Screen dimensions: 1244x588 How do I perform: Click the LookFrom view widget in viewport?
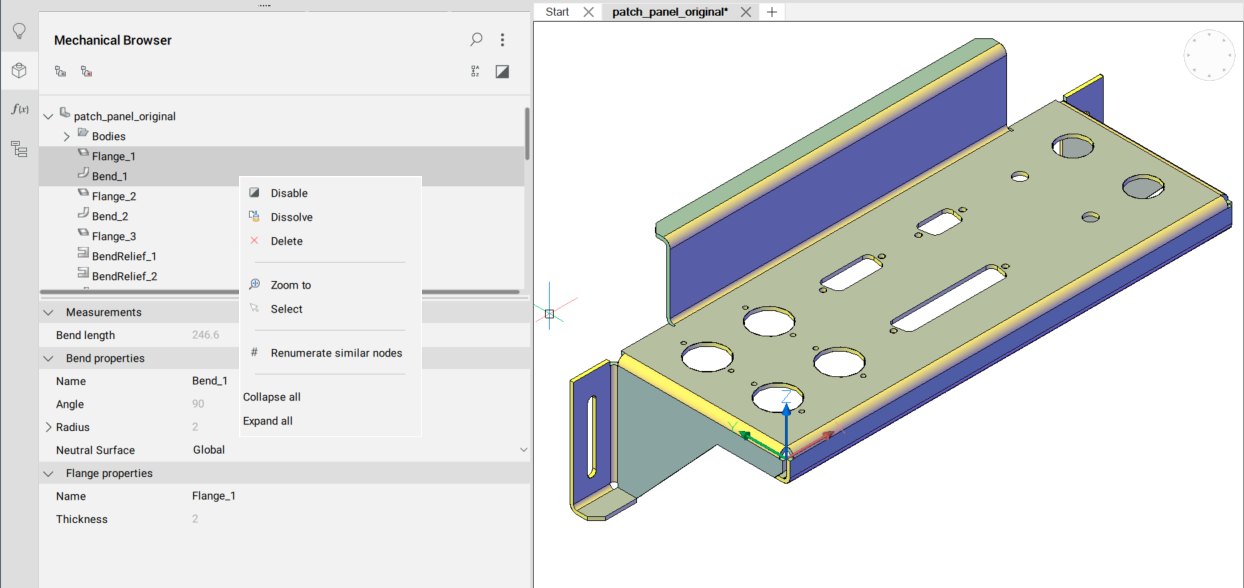click(x=1209, y=55)
